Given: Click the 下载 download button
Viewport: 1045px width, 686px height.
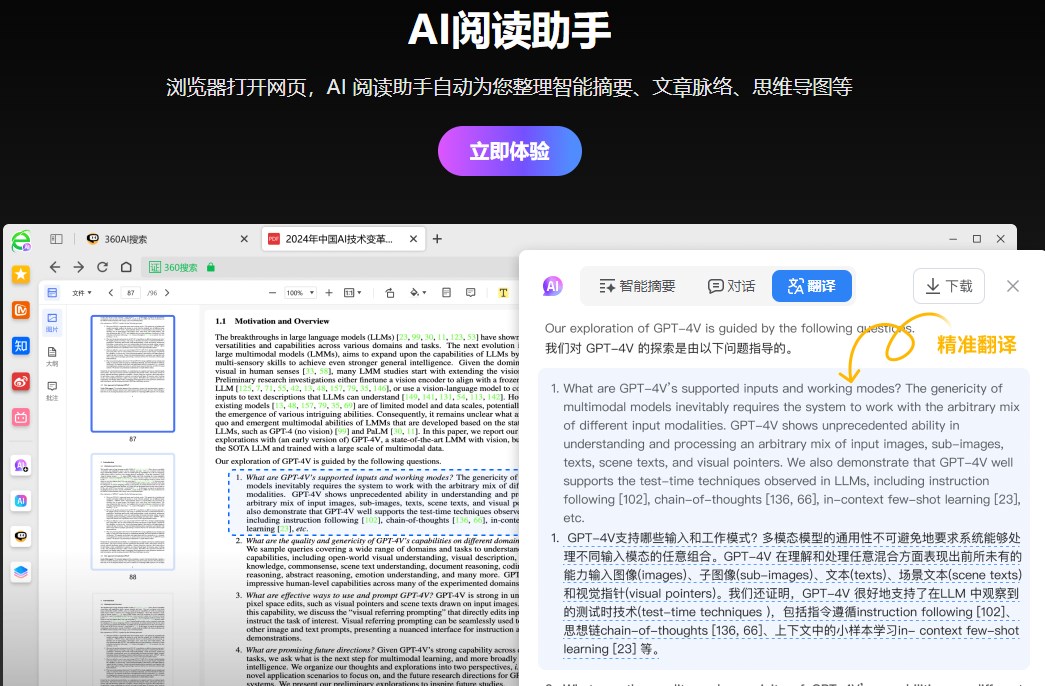Looking at the screenshot, I should point(948,285).
